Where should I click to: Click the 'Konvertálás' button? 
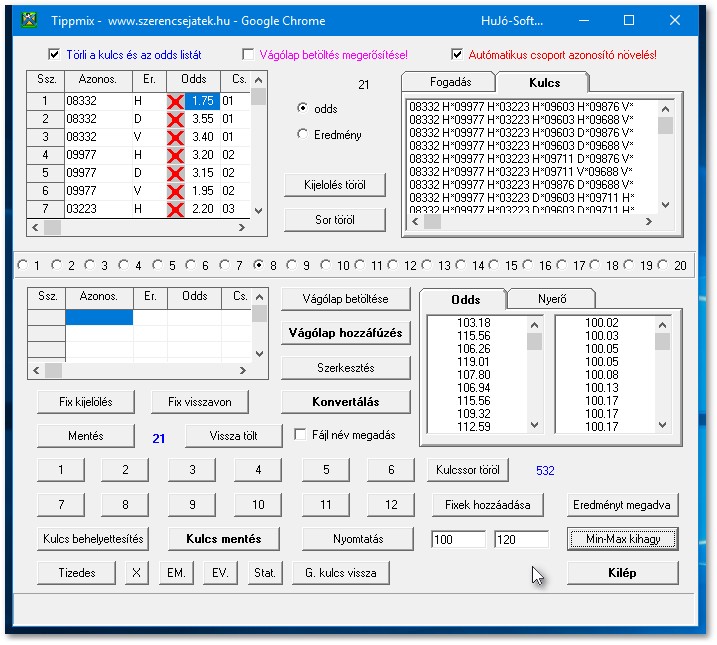coord(345,402)
